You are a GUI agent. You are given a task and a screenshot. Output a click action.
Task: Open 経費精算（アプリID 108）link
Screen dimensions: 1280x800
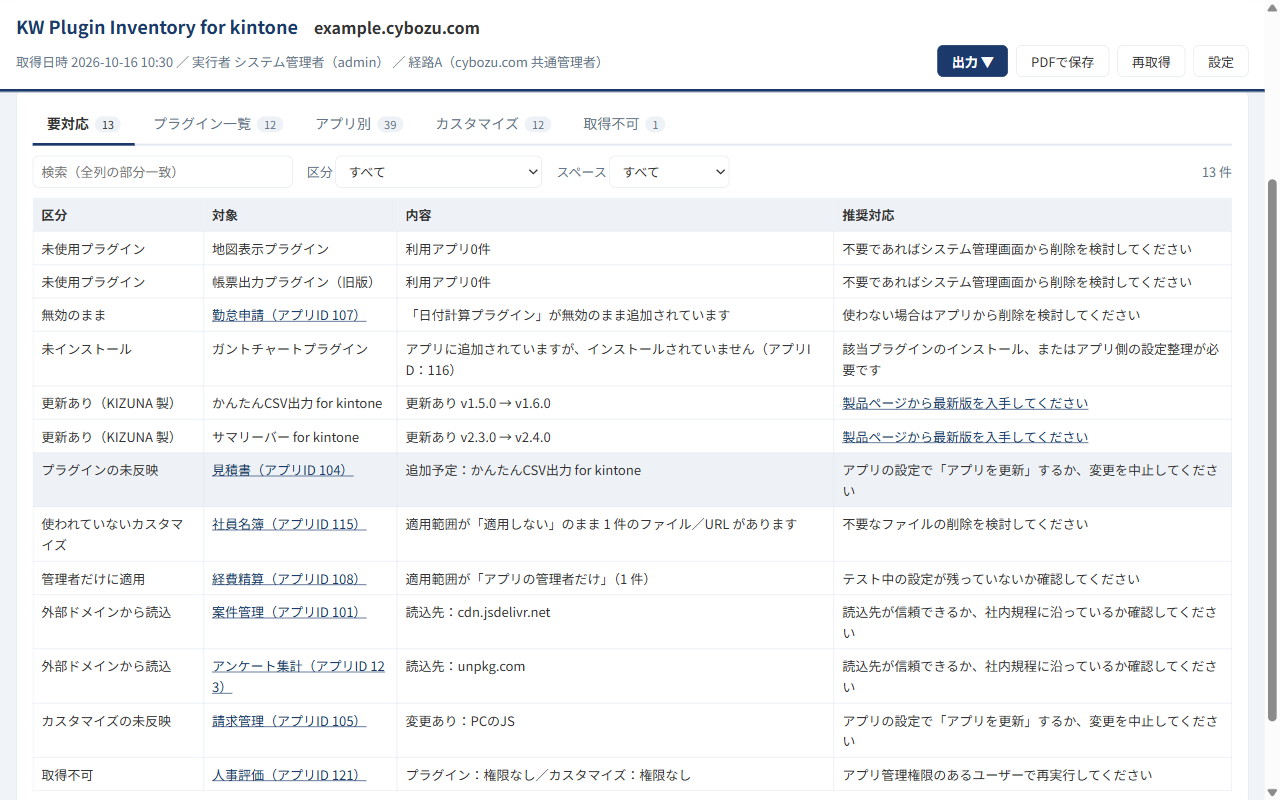(289, 579)
